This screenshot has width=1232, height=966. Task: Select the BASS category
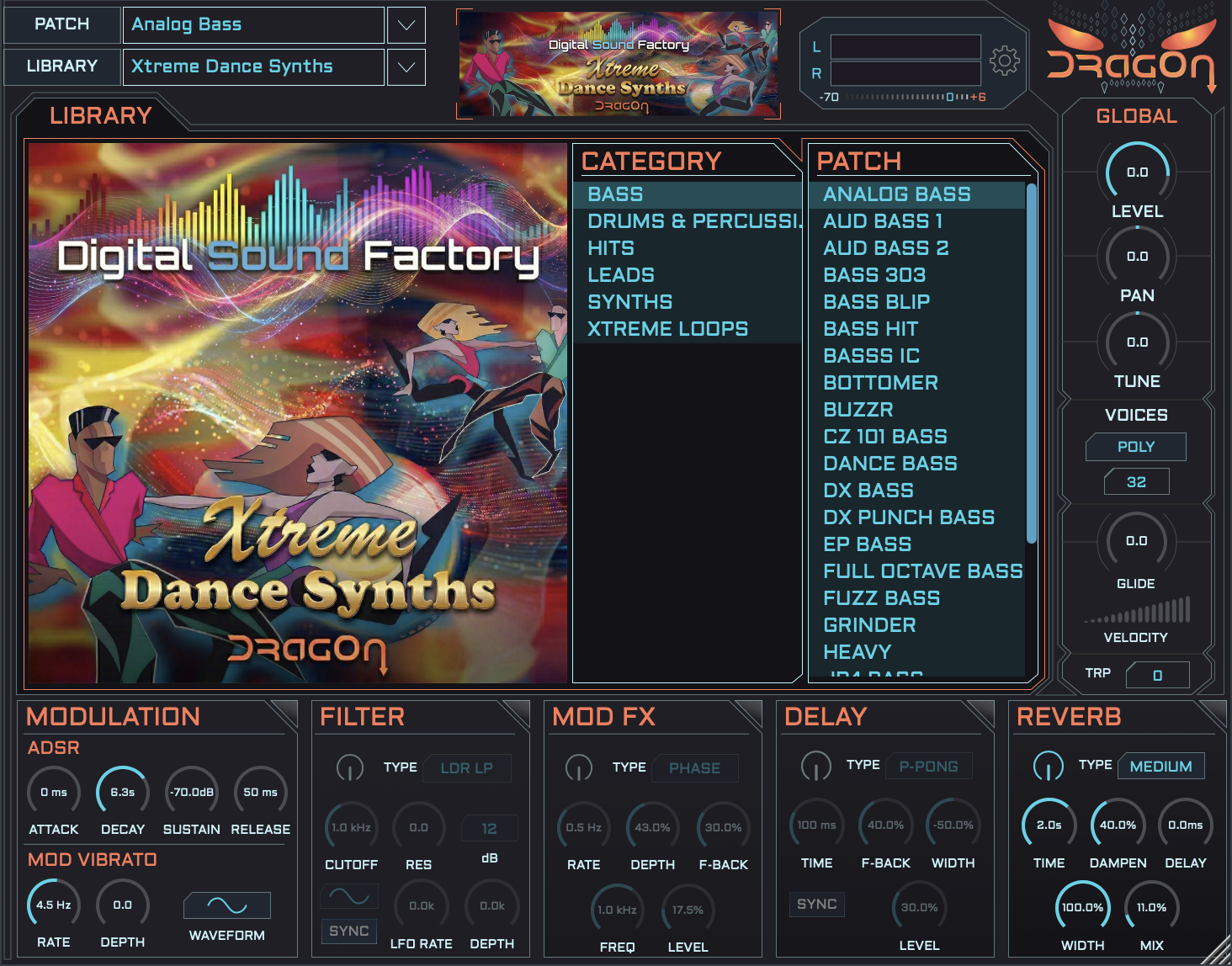pos(688,194)
